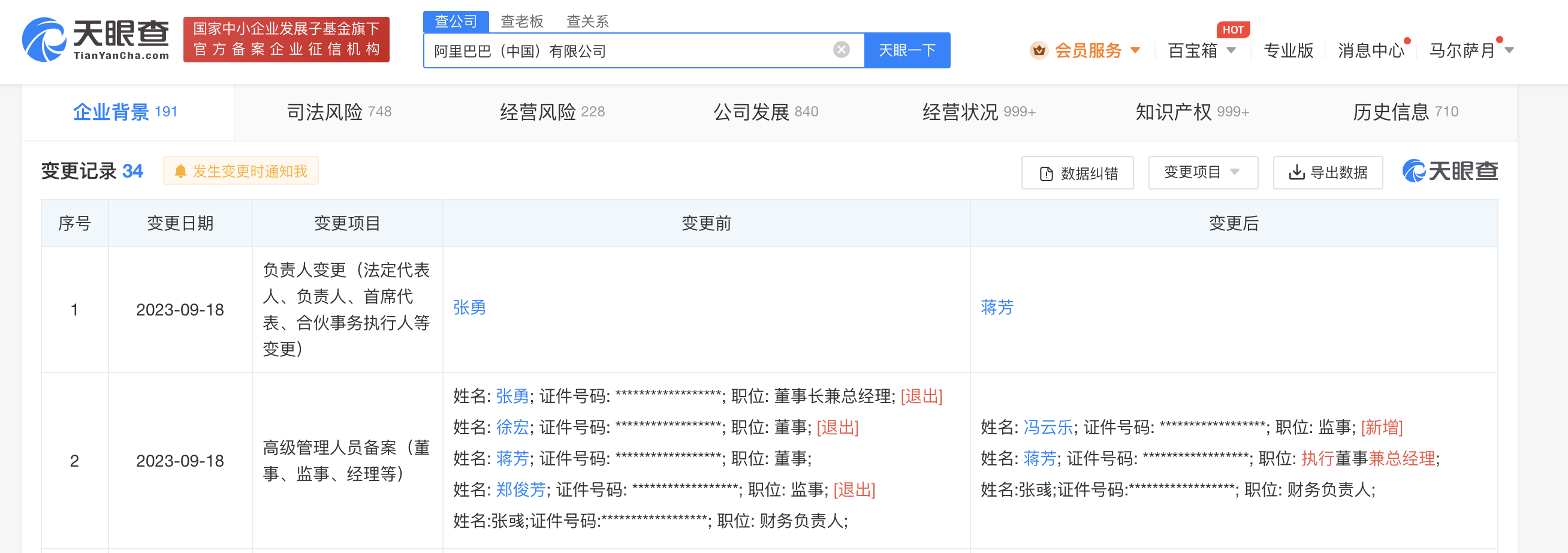Image resolution: width=1568 pixels, height=553 pixels.
Task: Open the 公司发展 tab
Action: [766, 112]
